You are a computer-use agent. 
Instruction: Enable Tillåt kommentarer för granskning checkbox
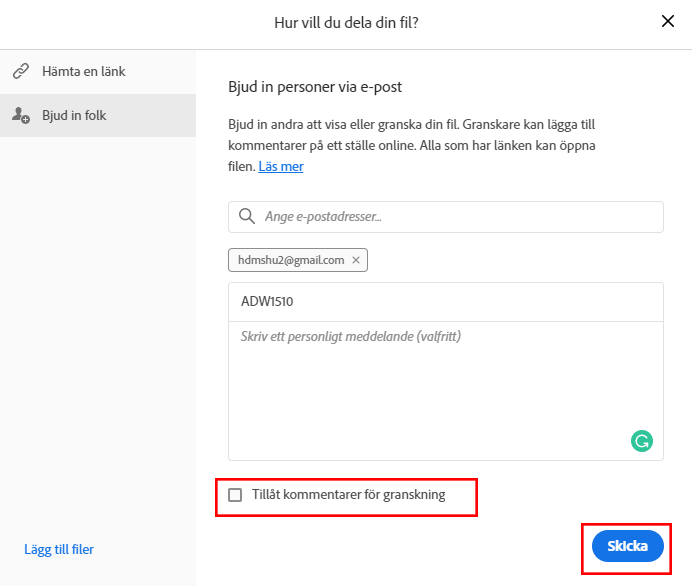(235, 494)
